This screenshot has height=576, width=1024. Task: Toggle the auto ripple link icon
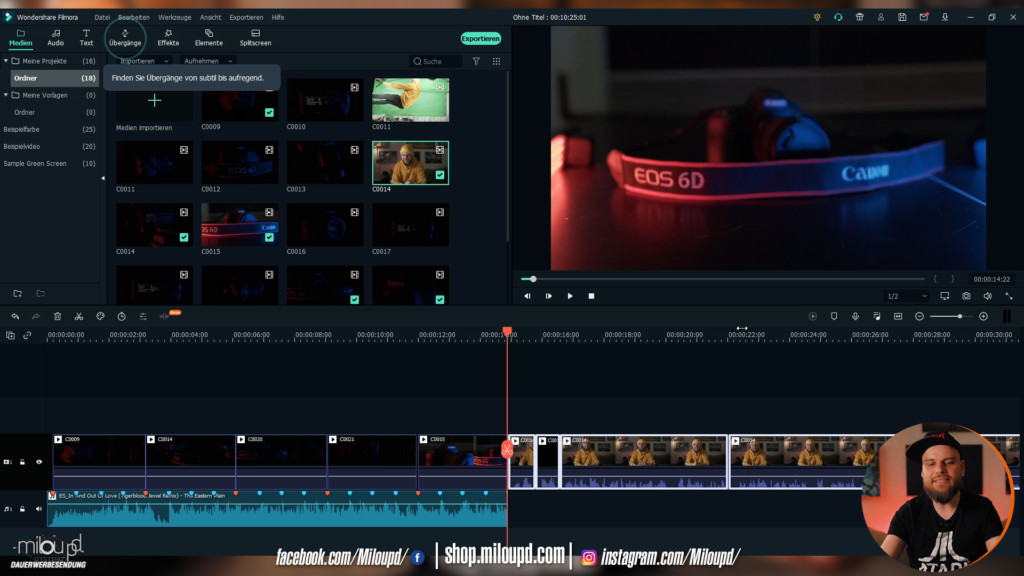(x=27, y=335)
